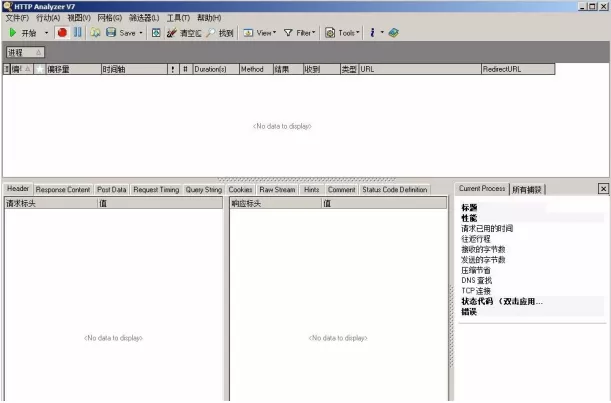Open the 工具(T) menu
Screen dimensions: 611x403
click(x=178, y=18)
